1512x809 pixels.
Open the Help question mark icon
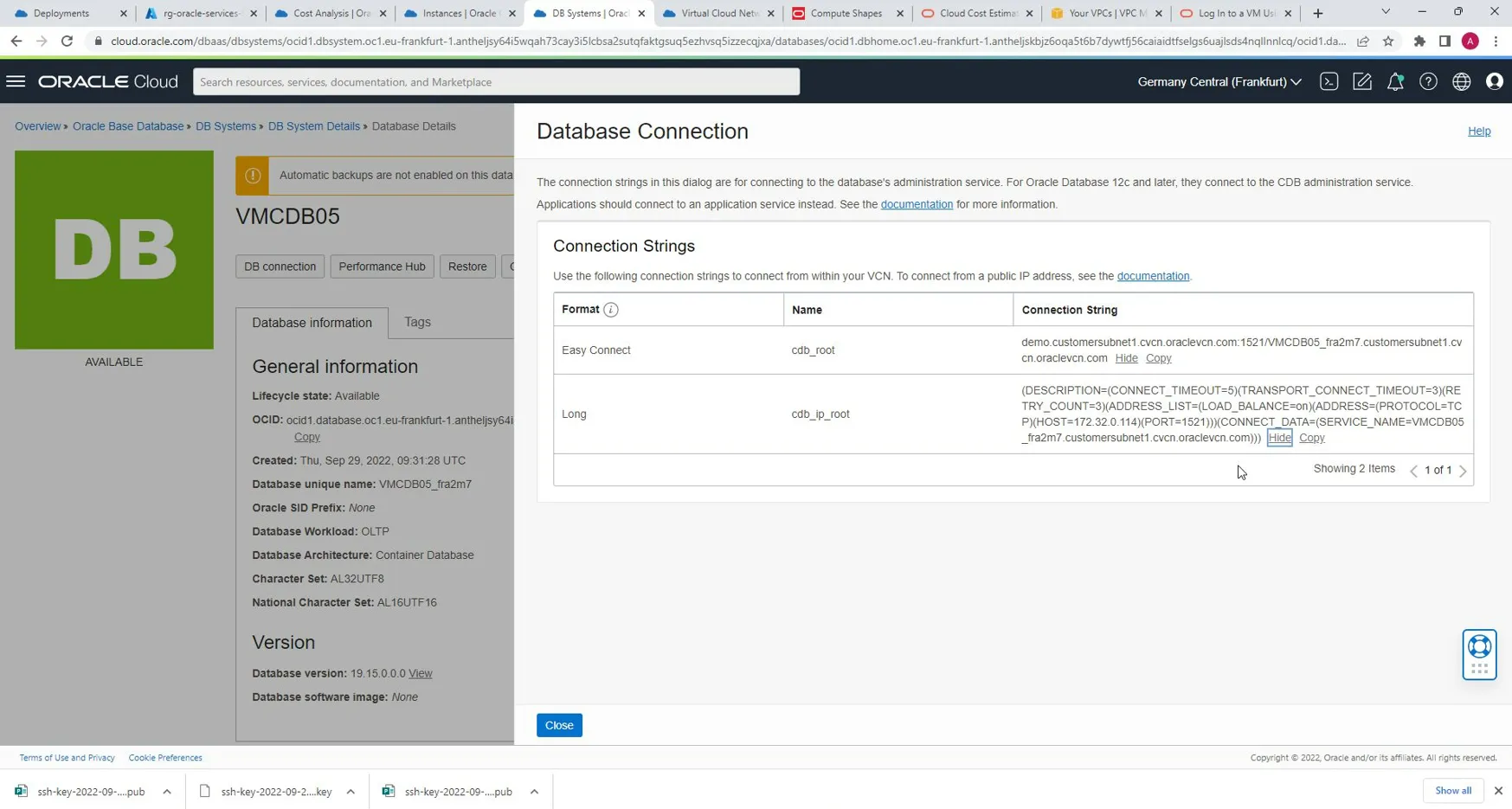coord(1428,81)
